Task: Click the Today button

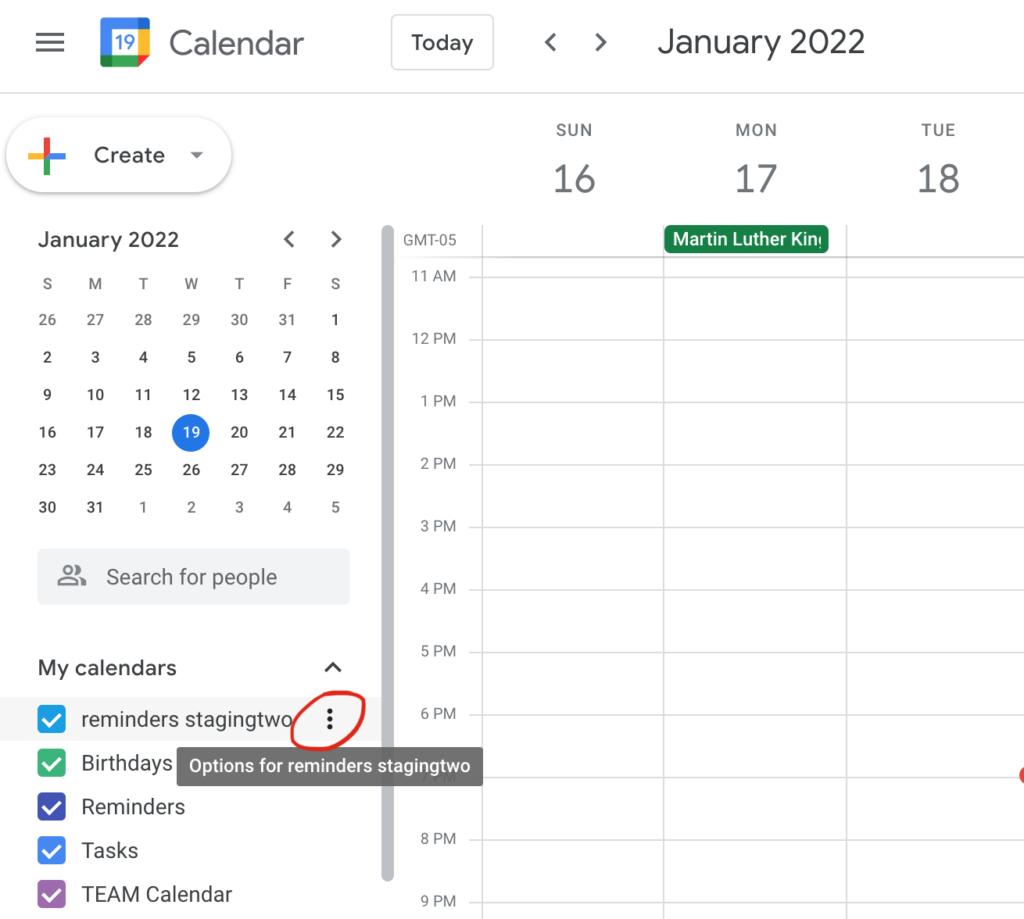Action: click(442, 42)
